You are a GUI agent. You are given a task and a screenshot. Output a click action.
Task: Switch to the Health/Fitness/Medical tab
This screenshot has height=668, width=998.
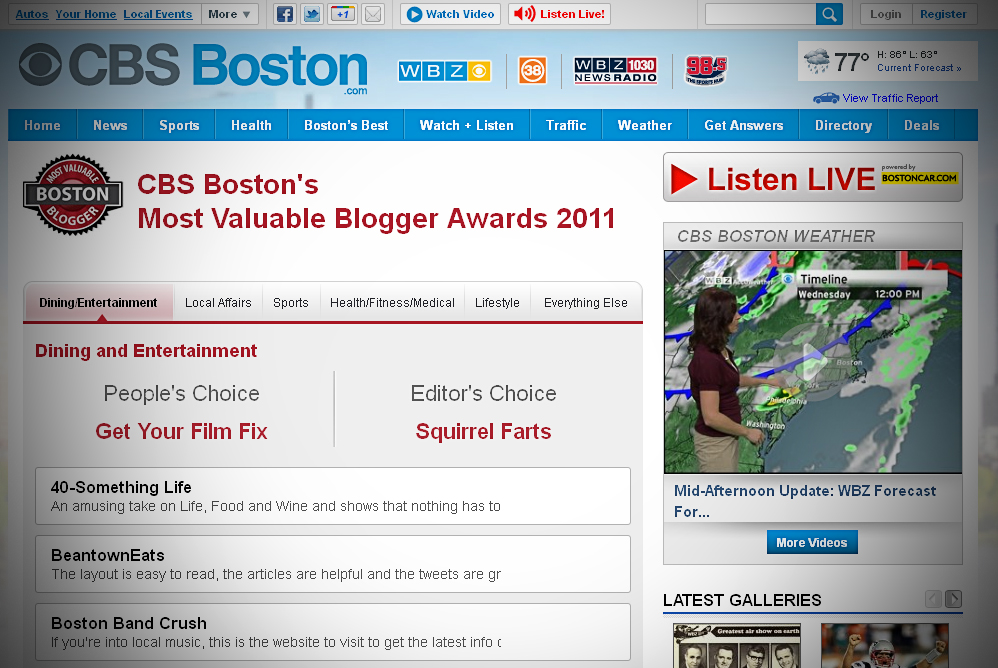tap(392, 303)
